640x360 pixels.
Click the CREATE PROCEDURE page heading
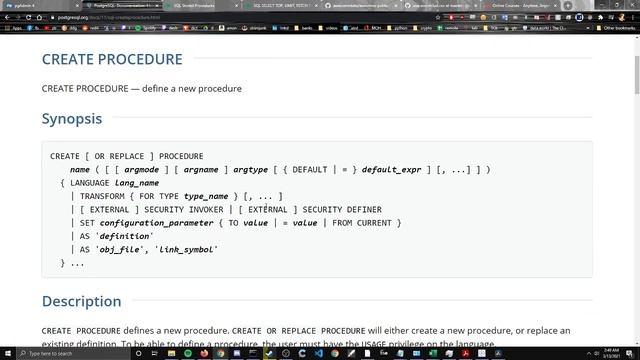[x=112, y=59]
